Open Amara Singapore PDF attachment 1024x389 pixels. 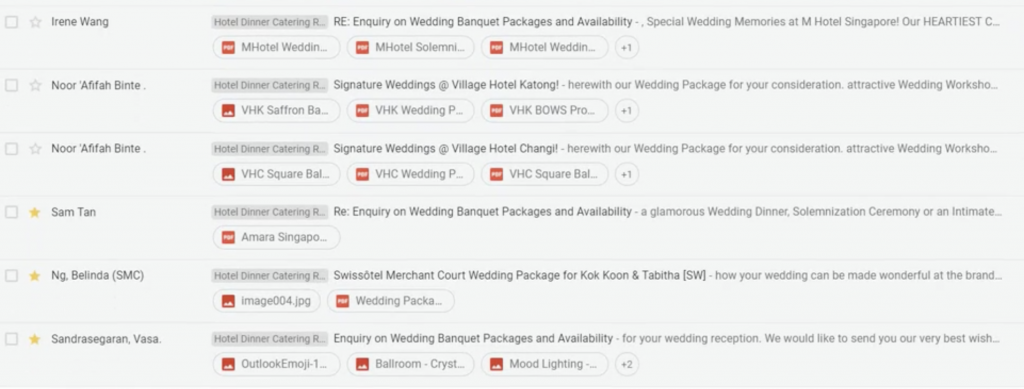point(276,238)
